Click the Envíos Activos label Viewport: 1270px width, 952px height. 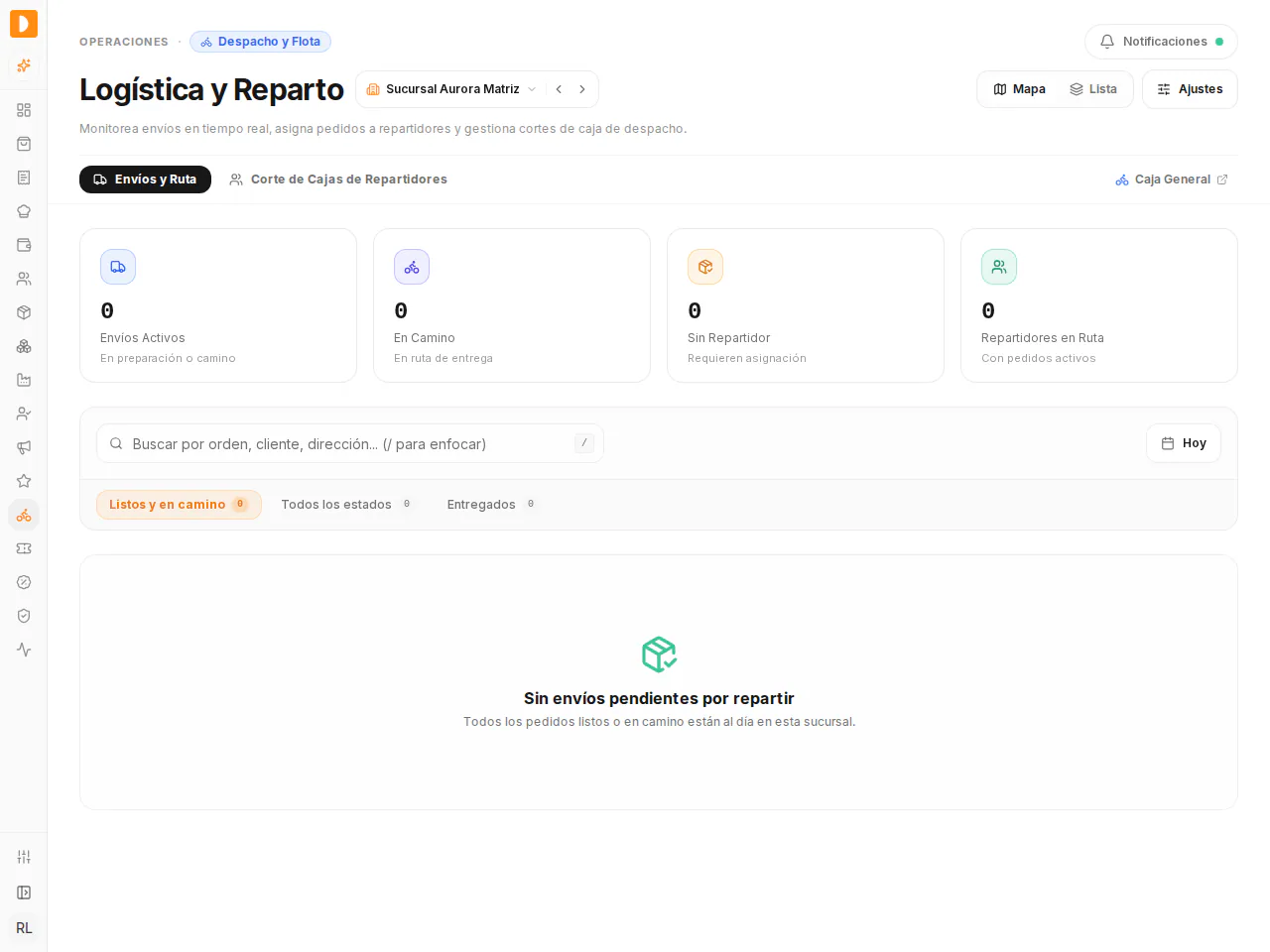[x=143, y=338]
